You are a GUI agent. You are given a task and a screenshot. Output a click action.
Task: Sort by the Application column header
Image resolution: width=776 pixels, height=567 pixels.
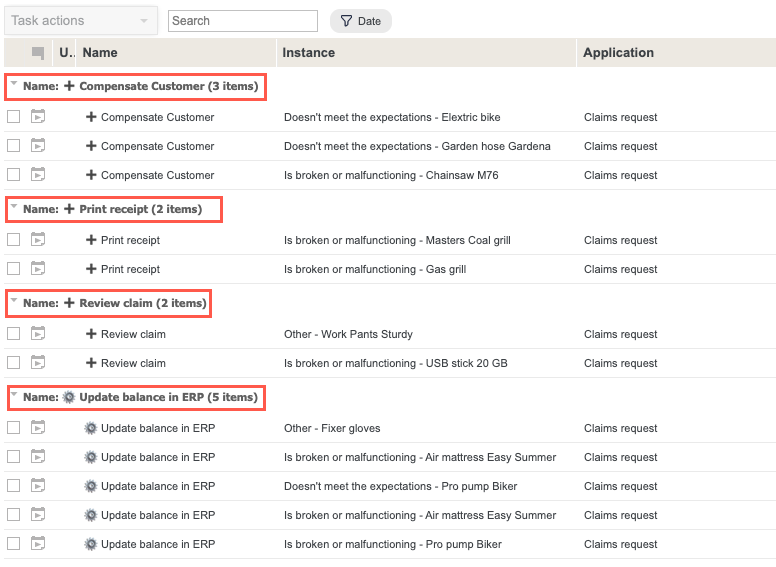coord(618,53)
